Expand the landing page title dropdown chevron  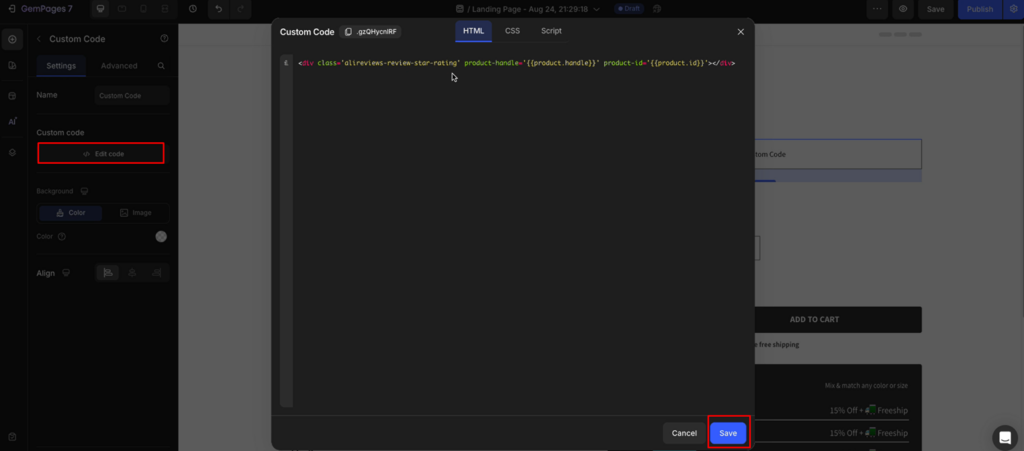594,9
